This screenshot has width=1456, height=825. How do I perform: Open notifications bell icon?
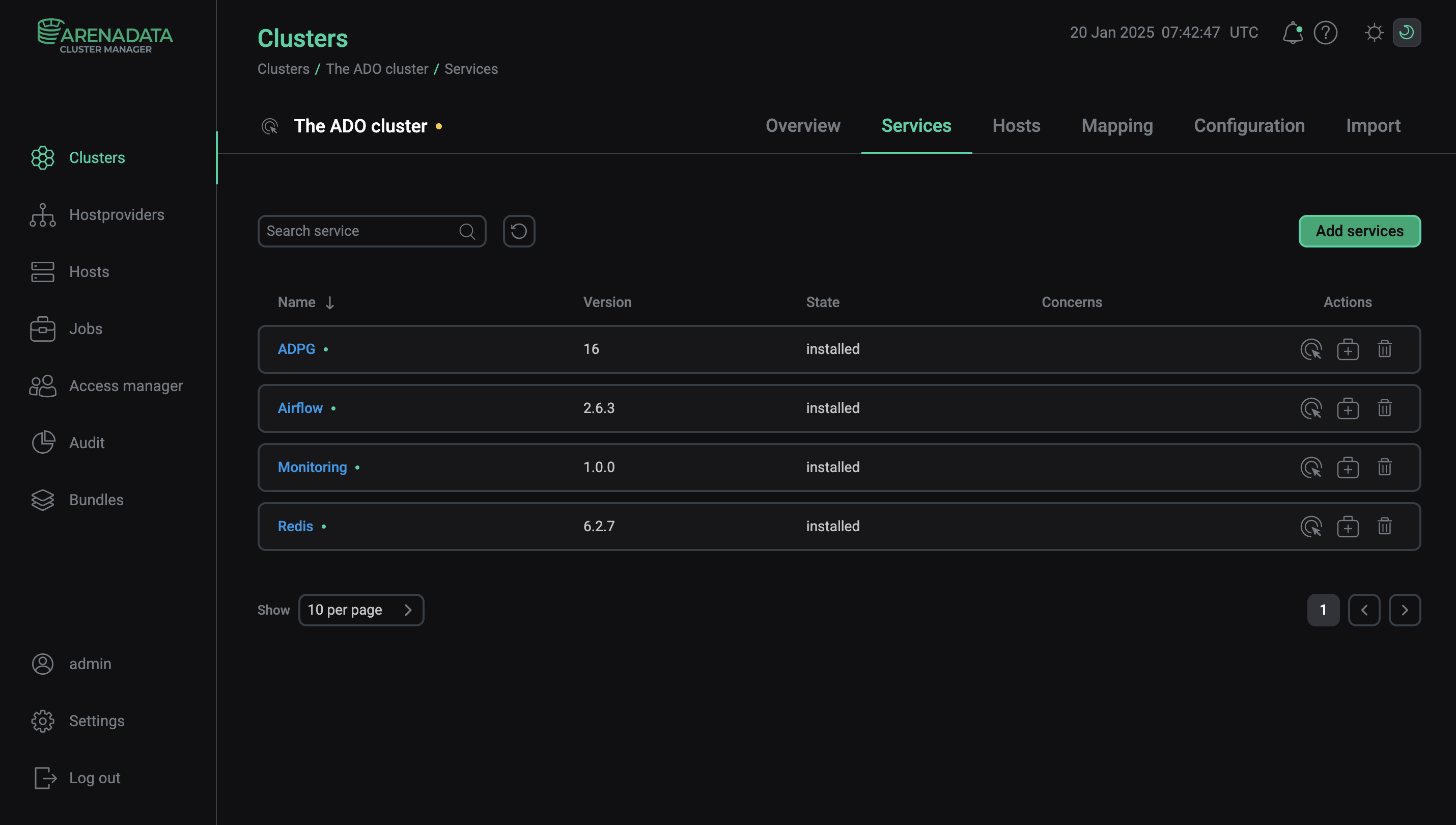point(1293,32)
